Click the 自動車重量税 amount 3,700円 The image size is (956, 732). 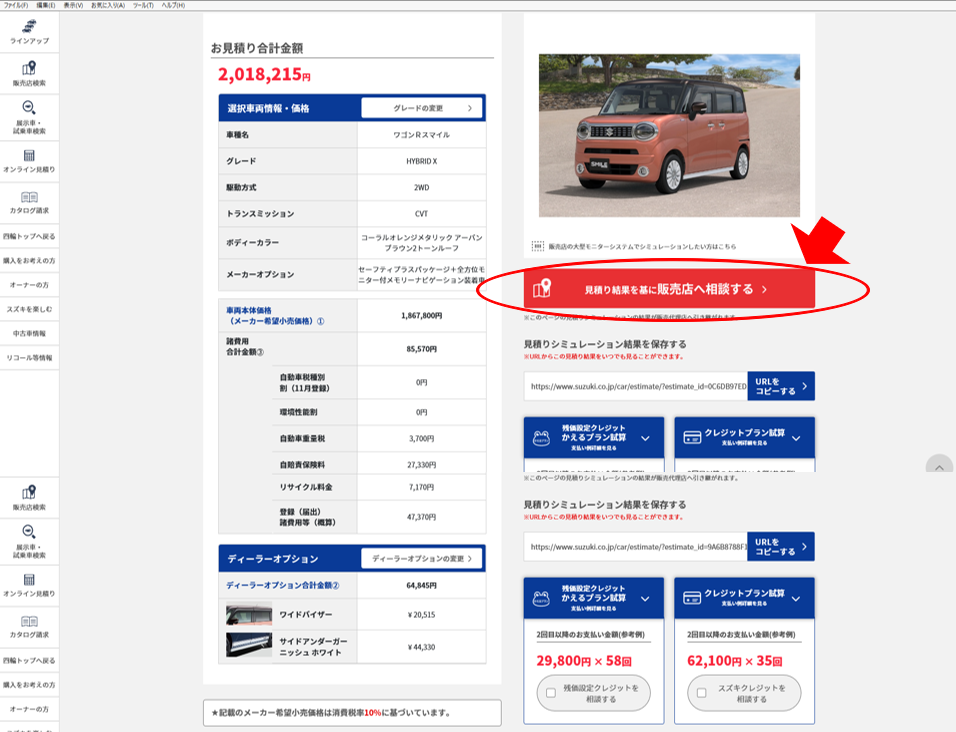click(x=421, y=438)
